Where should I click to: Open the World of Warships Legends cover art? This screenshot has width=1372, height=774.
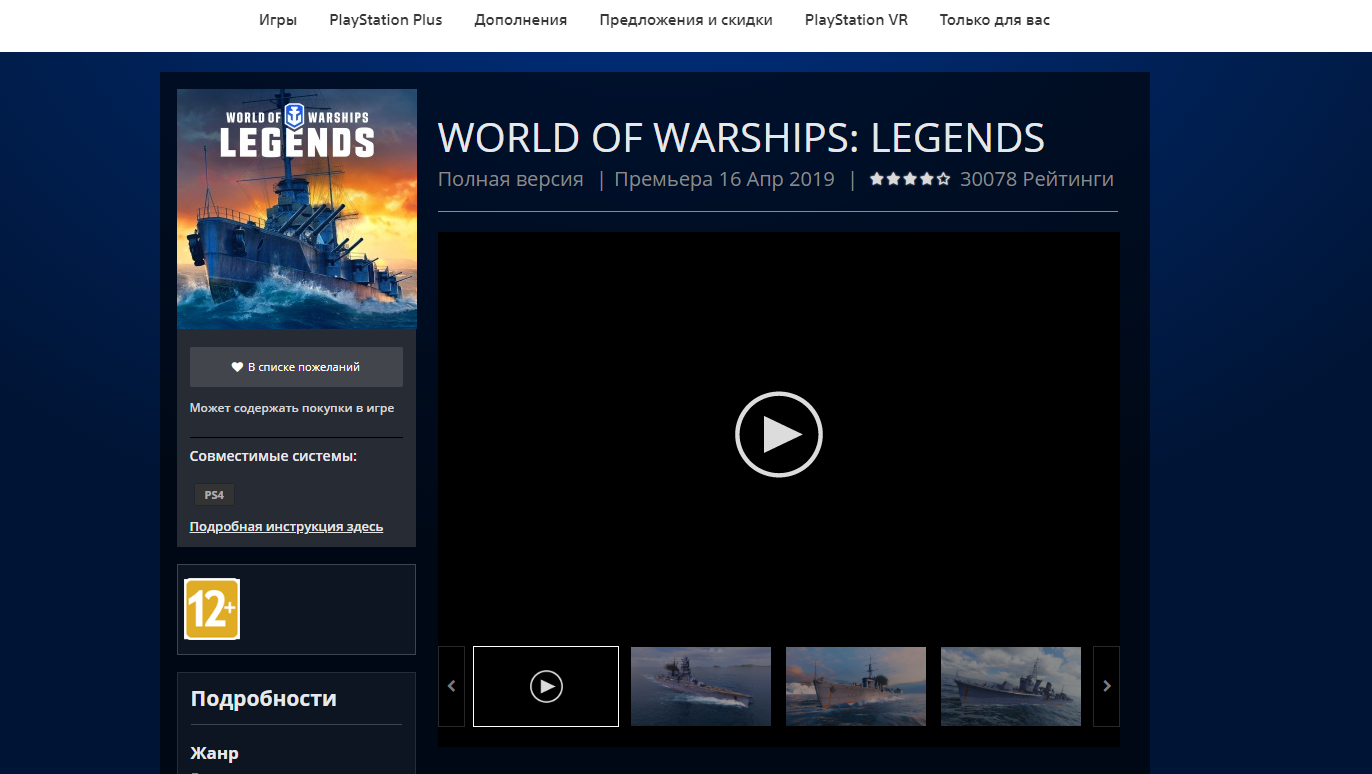[x=296, y=209]
